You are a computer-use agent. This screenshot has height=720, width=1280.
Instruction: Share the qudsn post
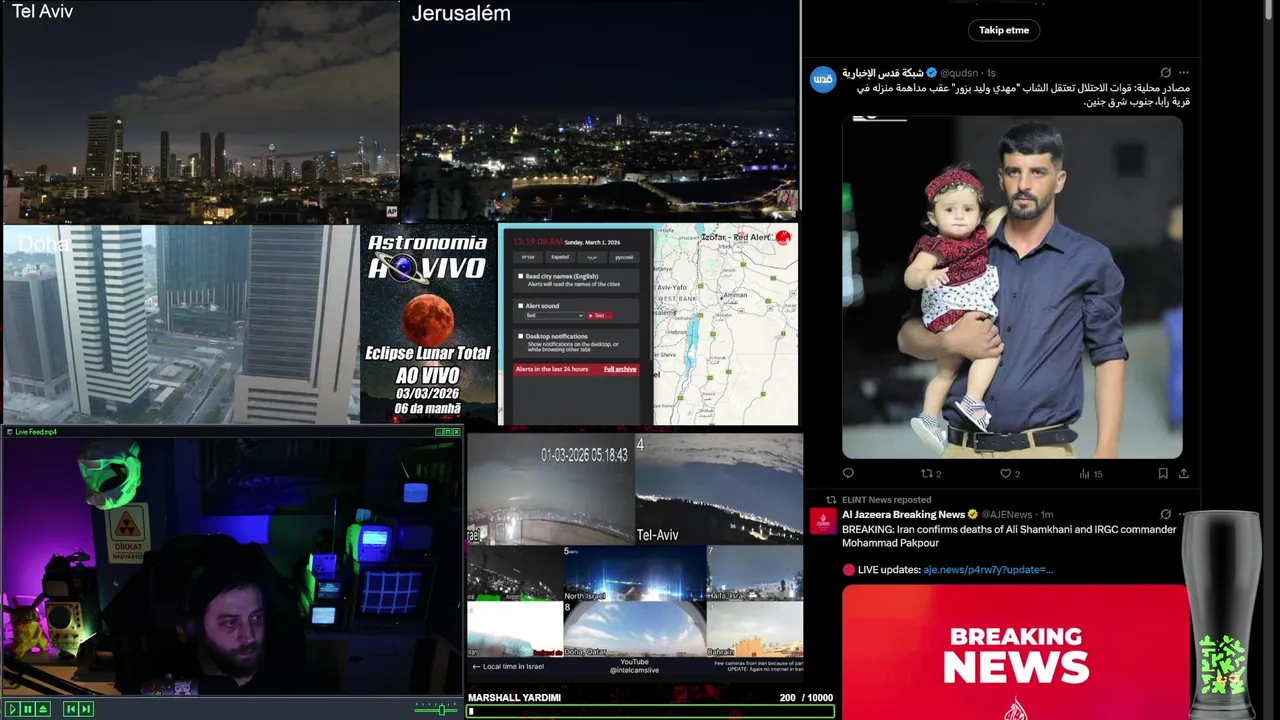point(1184,473)
